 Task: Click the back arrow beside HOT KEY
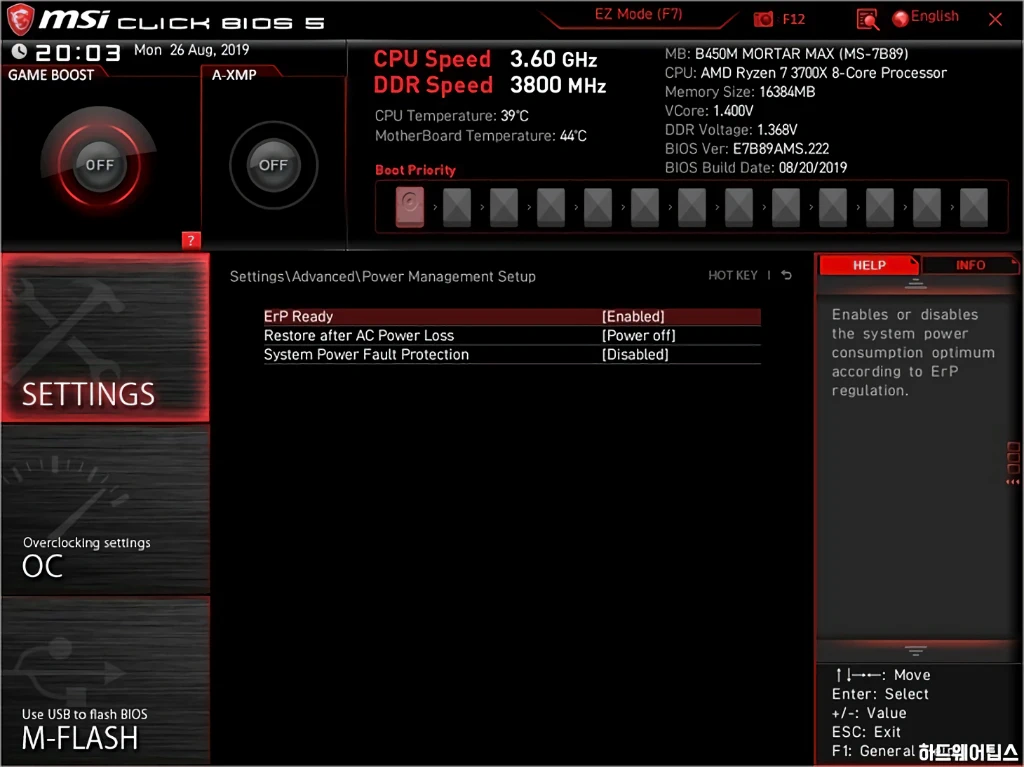click(x=786, y=275)
